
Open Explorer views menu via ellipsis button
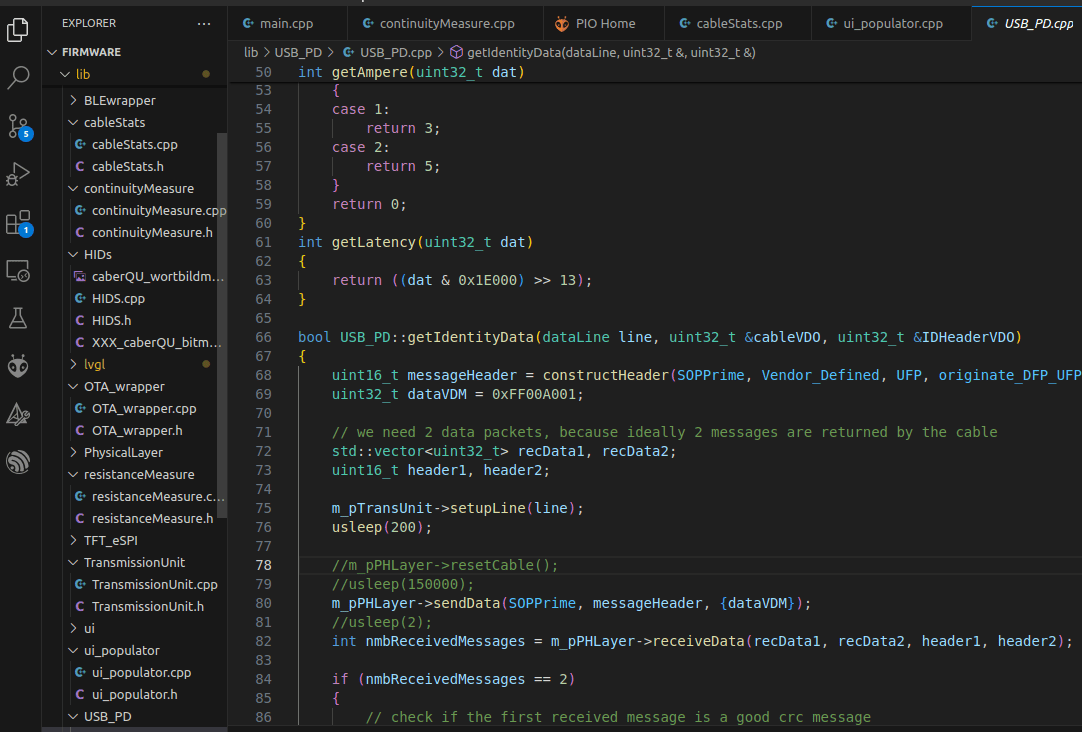click(x=204, y=22)
